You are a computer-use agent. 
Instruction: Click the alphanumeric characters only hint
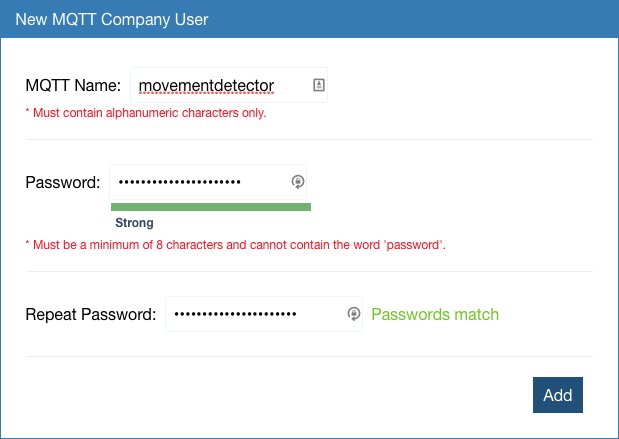(150, 113)
